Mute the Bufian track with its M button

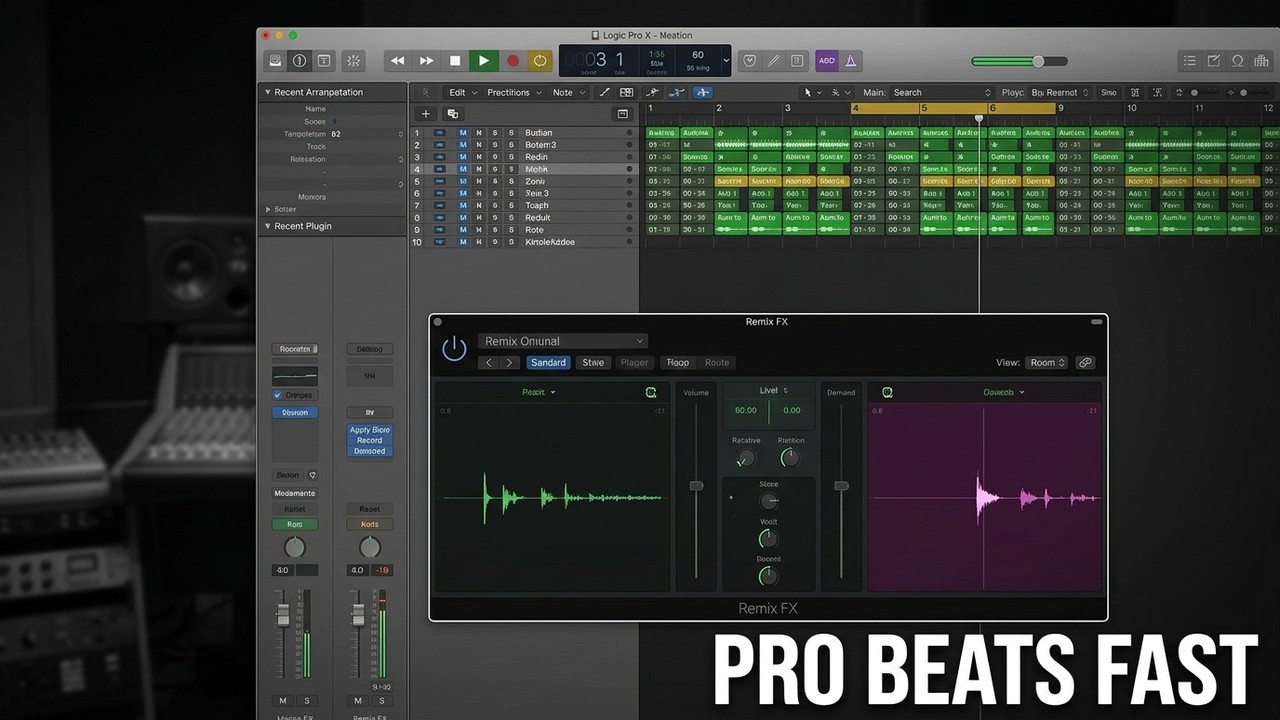tap(463, 133)
